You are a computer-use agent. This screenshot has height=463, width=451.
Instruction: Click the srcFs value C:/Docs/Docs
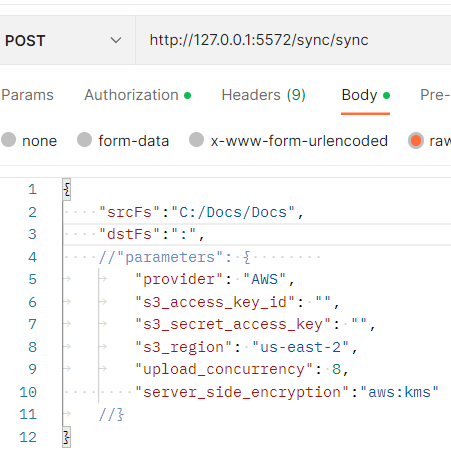tap(233, 212)
